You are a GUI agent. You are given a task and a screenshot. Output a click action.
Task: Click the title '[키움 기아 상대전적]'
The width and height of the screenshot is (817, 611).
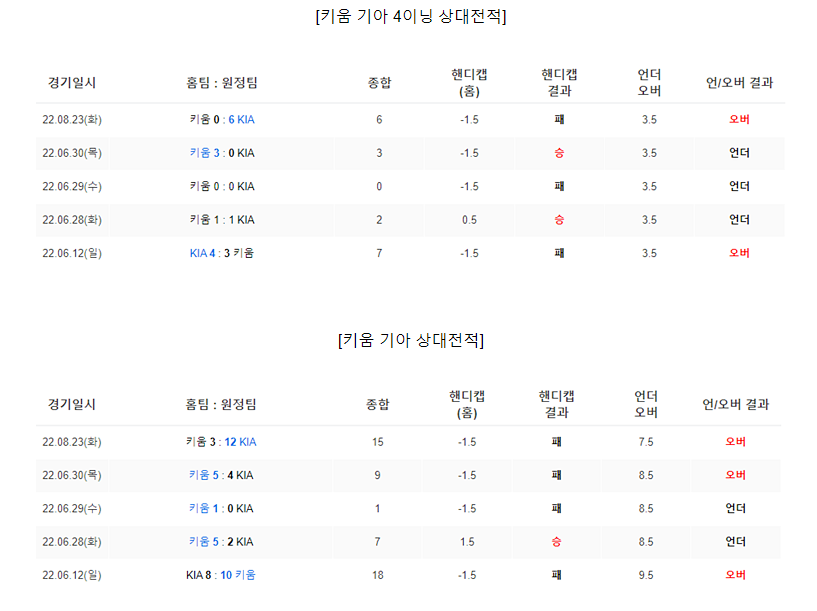click(x=411, y=340)
